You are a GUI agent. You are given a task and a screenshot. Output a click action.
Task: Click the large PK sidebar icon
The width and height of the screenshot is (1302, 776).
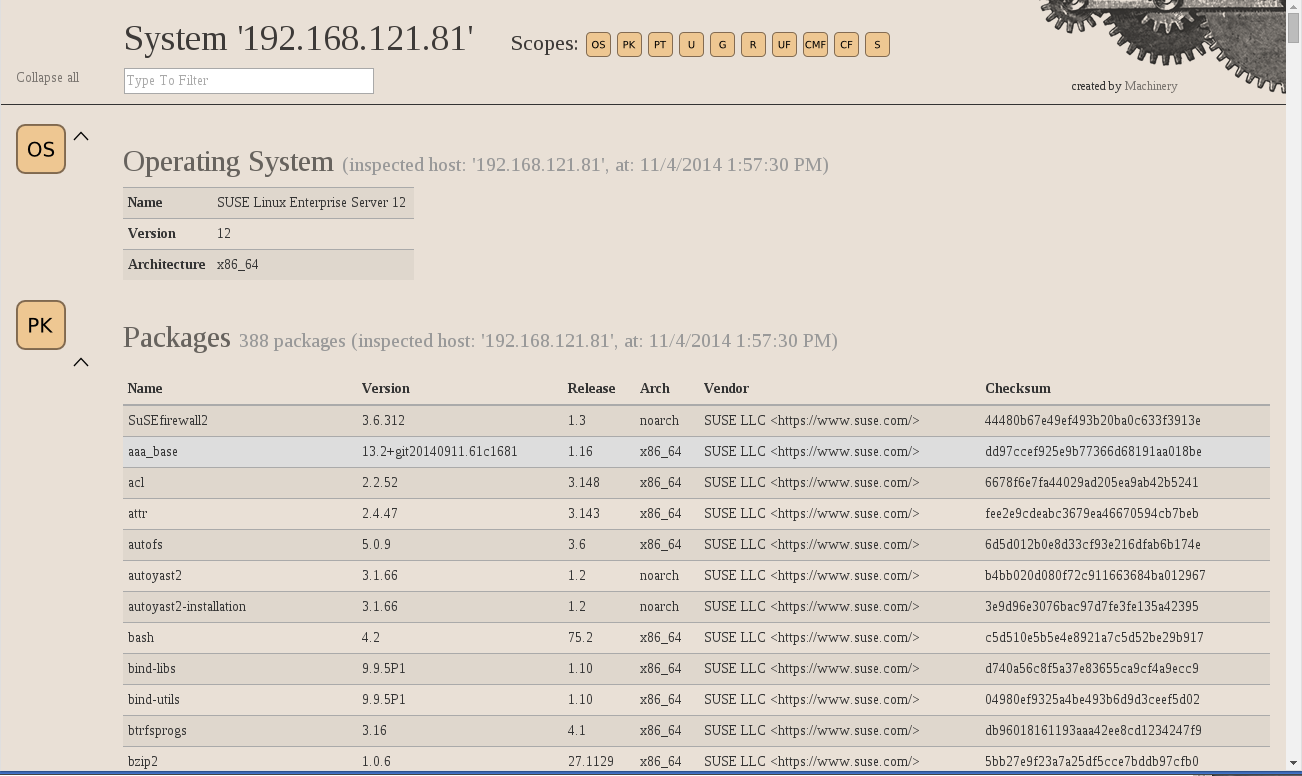click(x=41, y=325)
